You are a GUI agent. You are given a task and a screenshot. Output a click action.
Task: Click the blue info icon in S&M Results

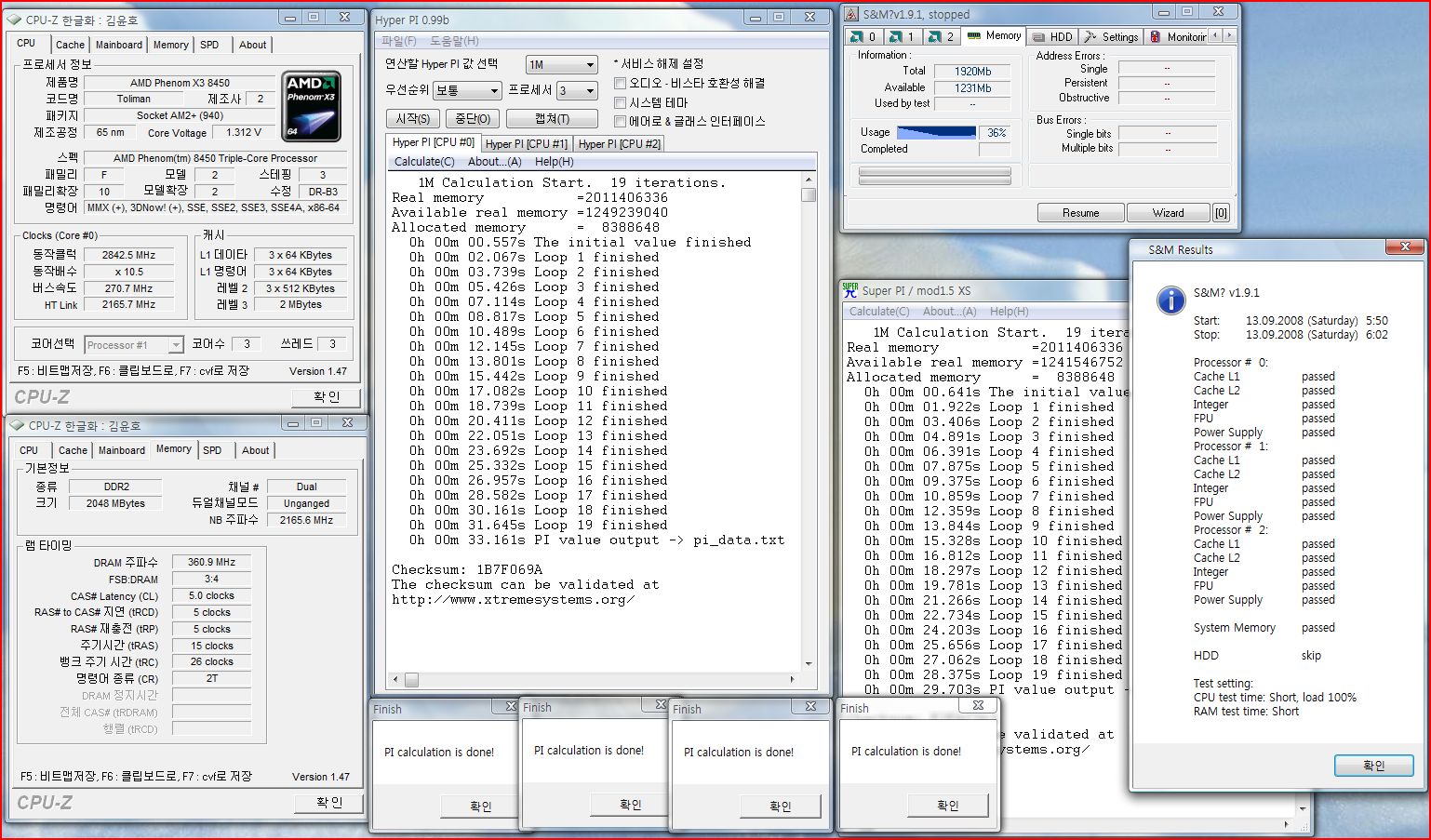(1170, 300)
